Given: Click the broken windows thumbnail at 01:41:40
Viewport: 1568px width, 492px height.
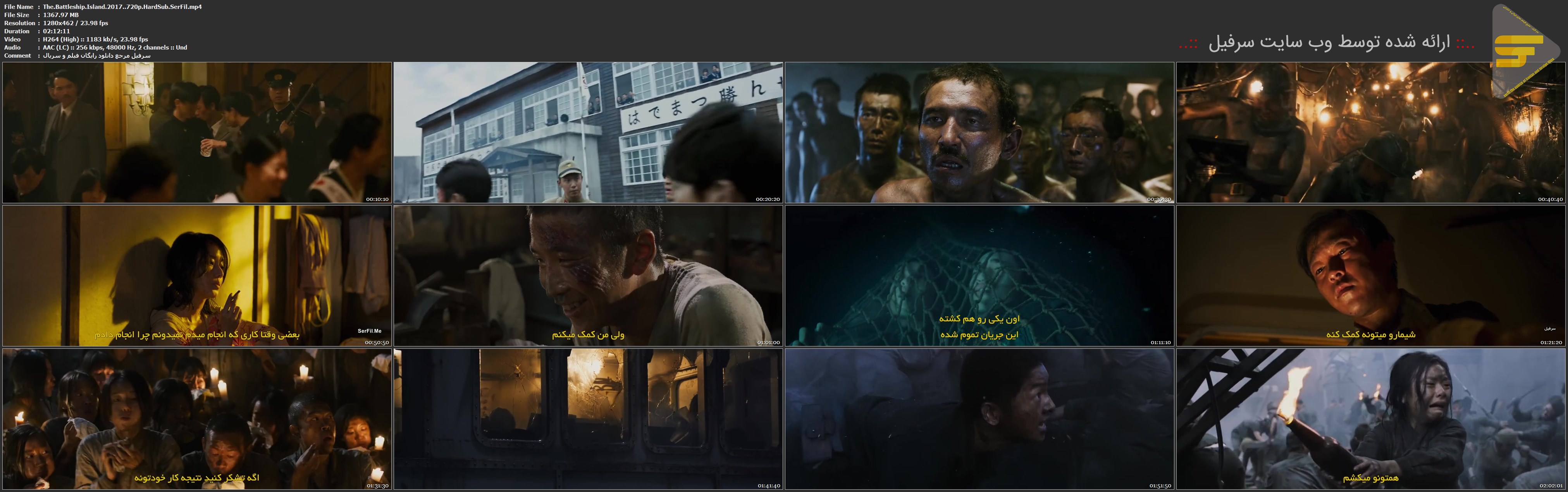Looking at the screenshot, I should tap(588, 419).
